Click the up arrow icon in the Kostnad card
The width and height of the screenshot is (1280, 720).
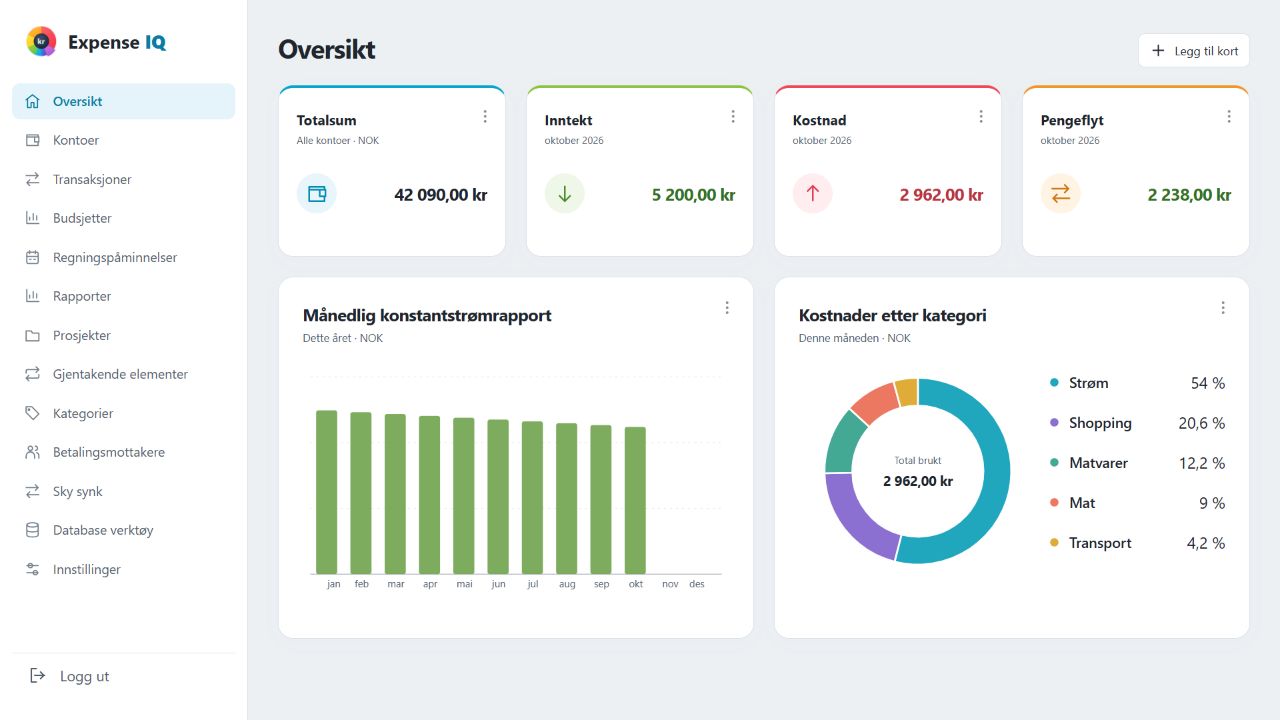(813, 194)
